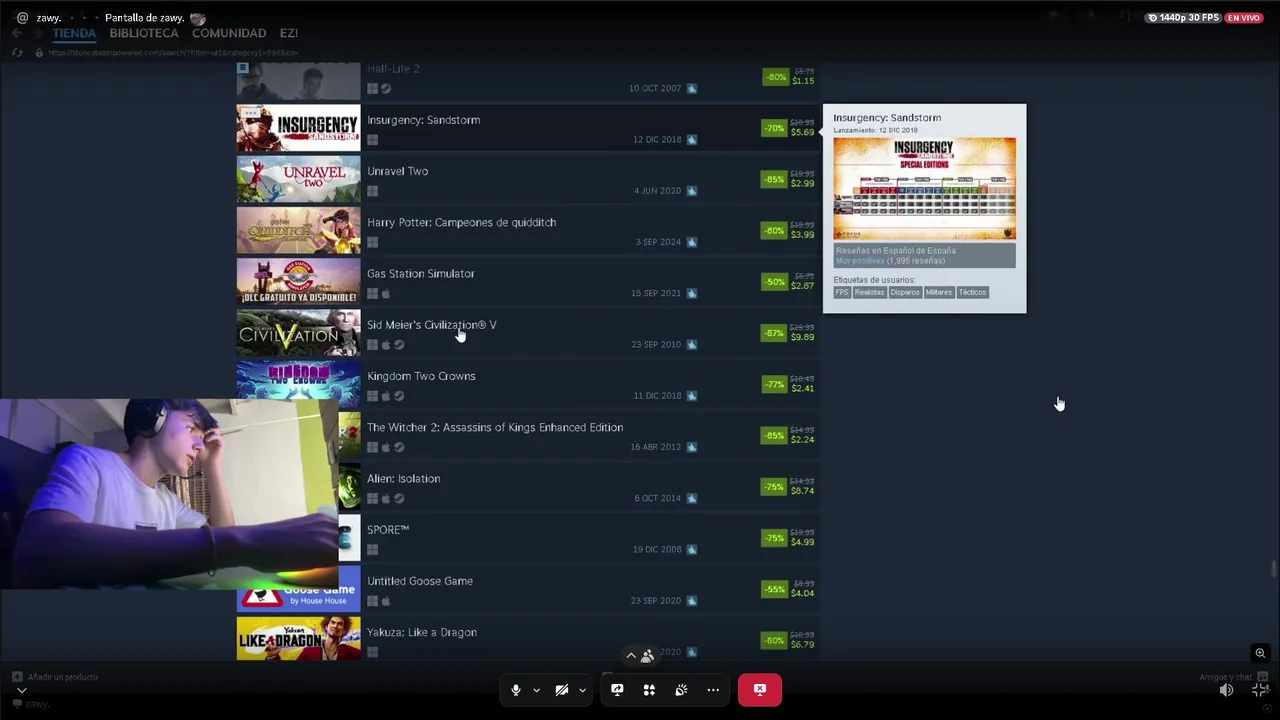Open the soundboard icon
Screen dimensions: 1280x720
coord(681,690)
